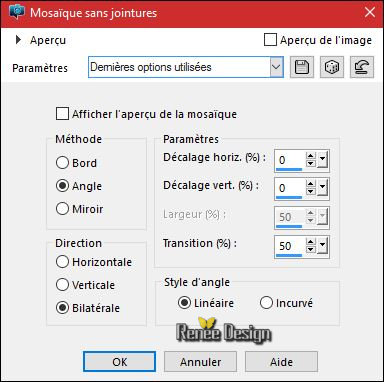The image size is (384, 382).
Task: Click the Annuler button
Action: coord(200,362)
